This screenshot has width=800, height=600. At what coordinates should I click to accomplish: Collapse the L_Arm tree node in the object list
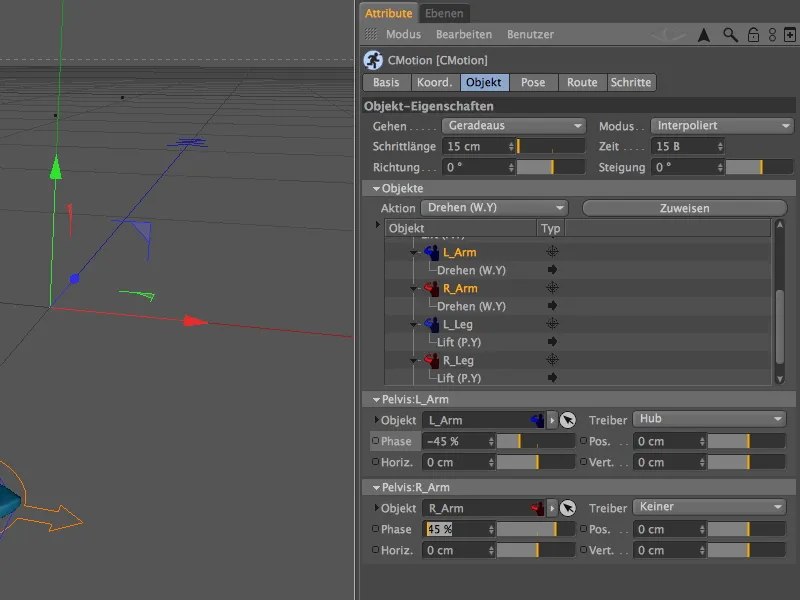coord(414,253)
